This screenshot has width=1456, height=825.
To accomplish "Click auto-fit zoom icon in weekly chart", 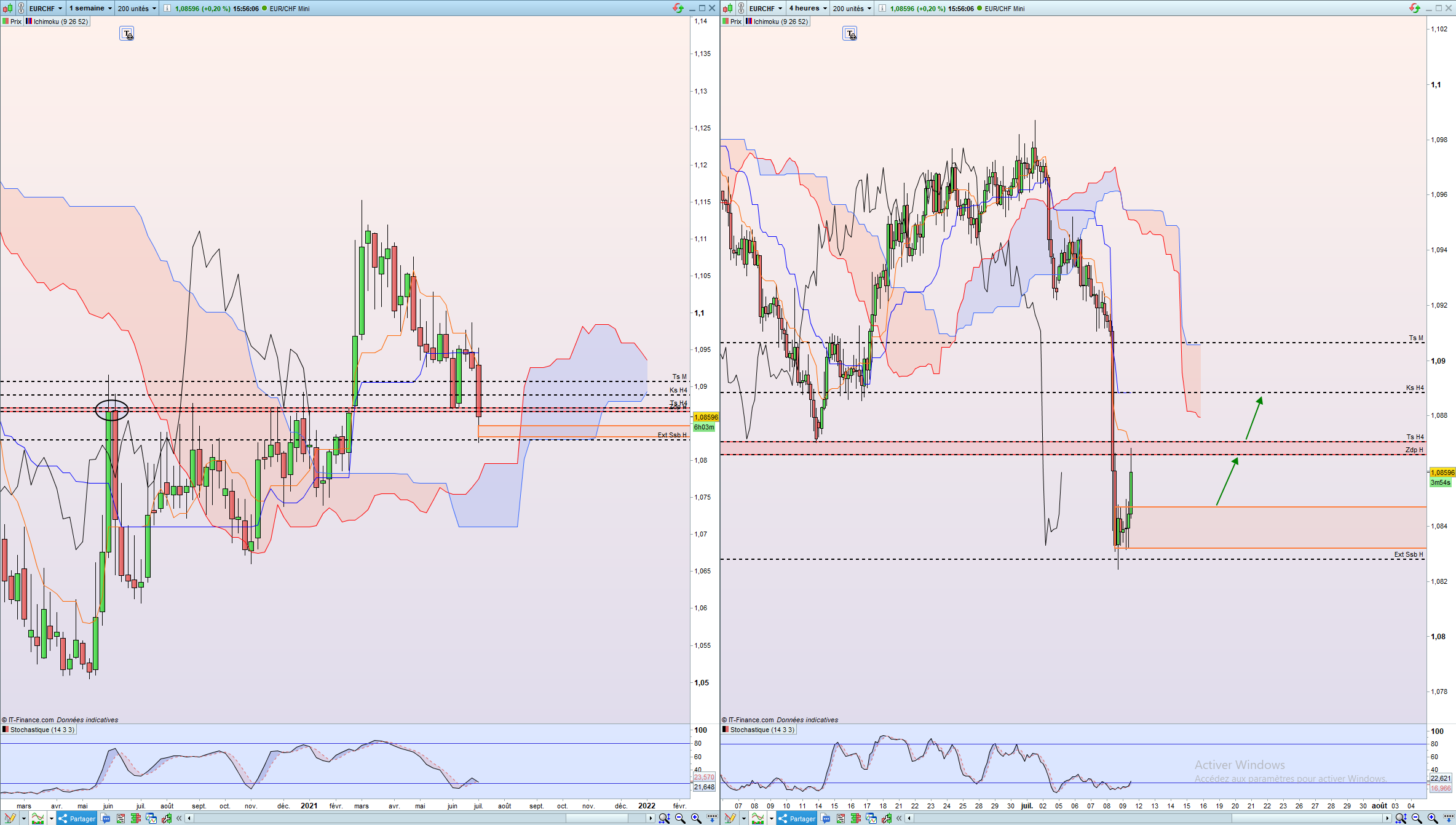I will tap(664, 818).
